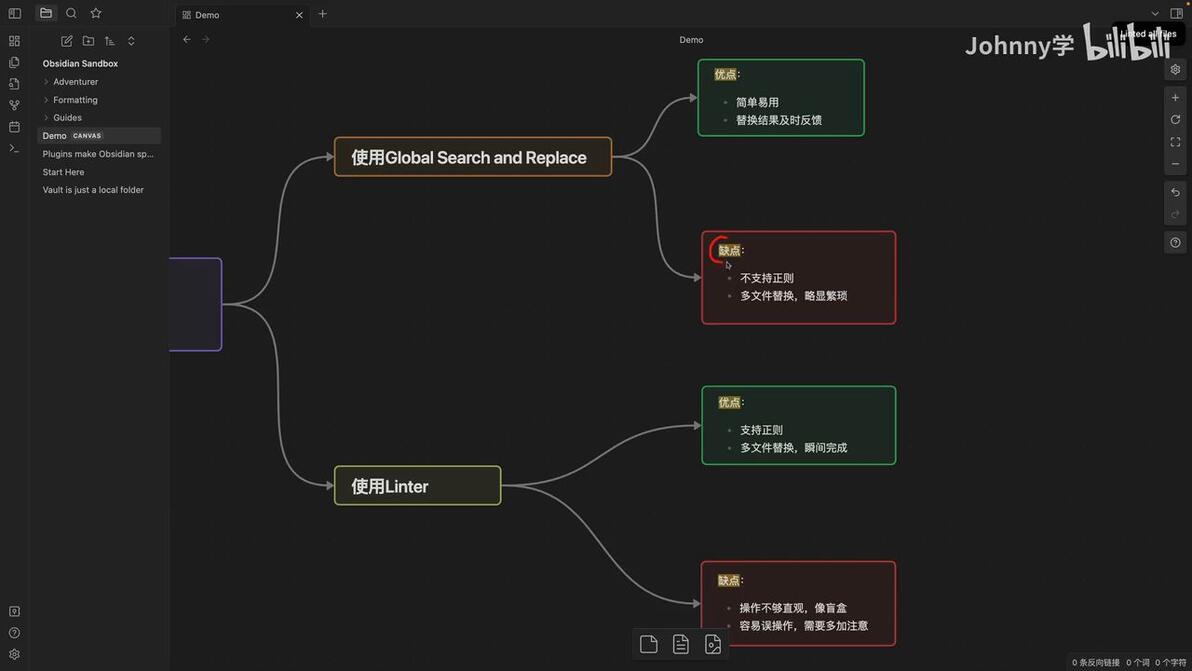The width and height of the screenshot is (1192, 671).
Task: Open vault switcher icon at bottom
Action: tap(14, 611)
